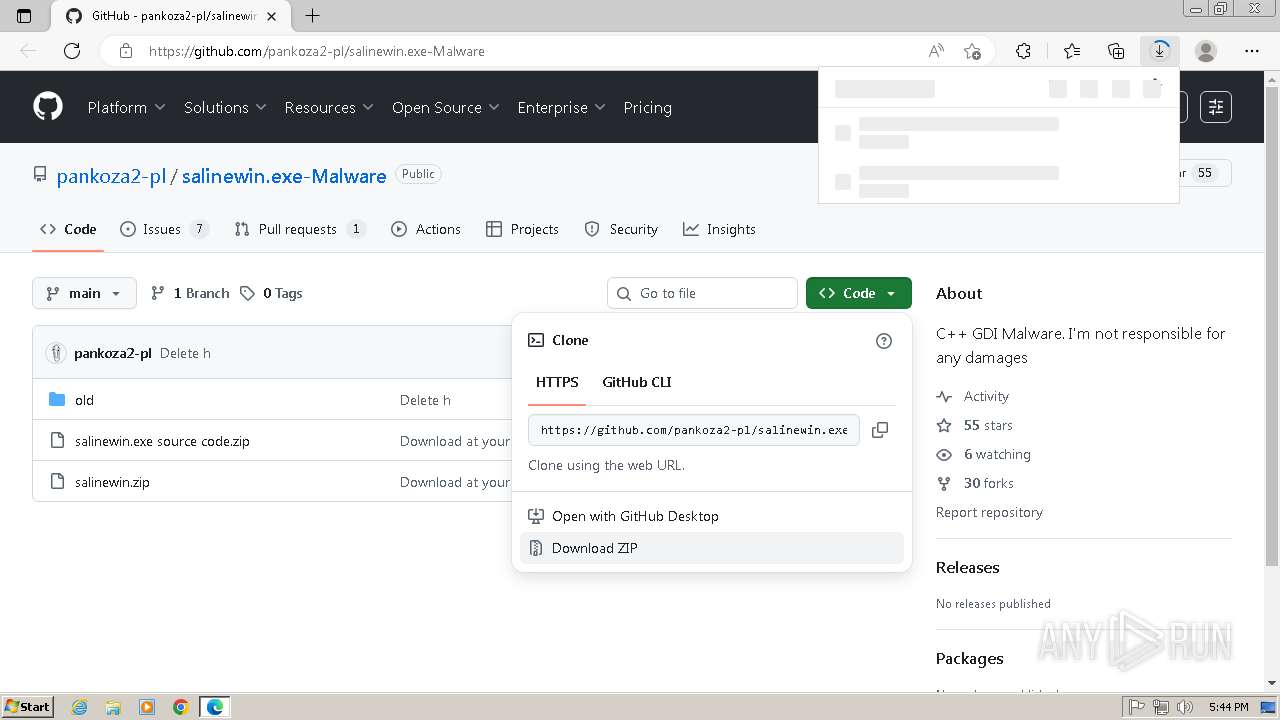This screenshot has height=720, width=1280.
Task: Click the sidebar toggle button in GitHub header
Action: 1216,107
